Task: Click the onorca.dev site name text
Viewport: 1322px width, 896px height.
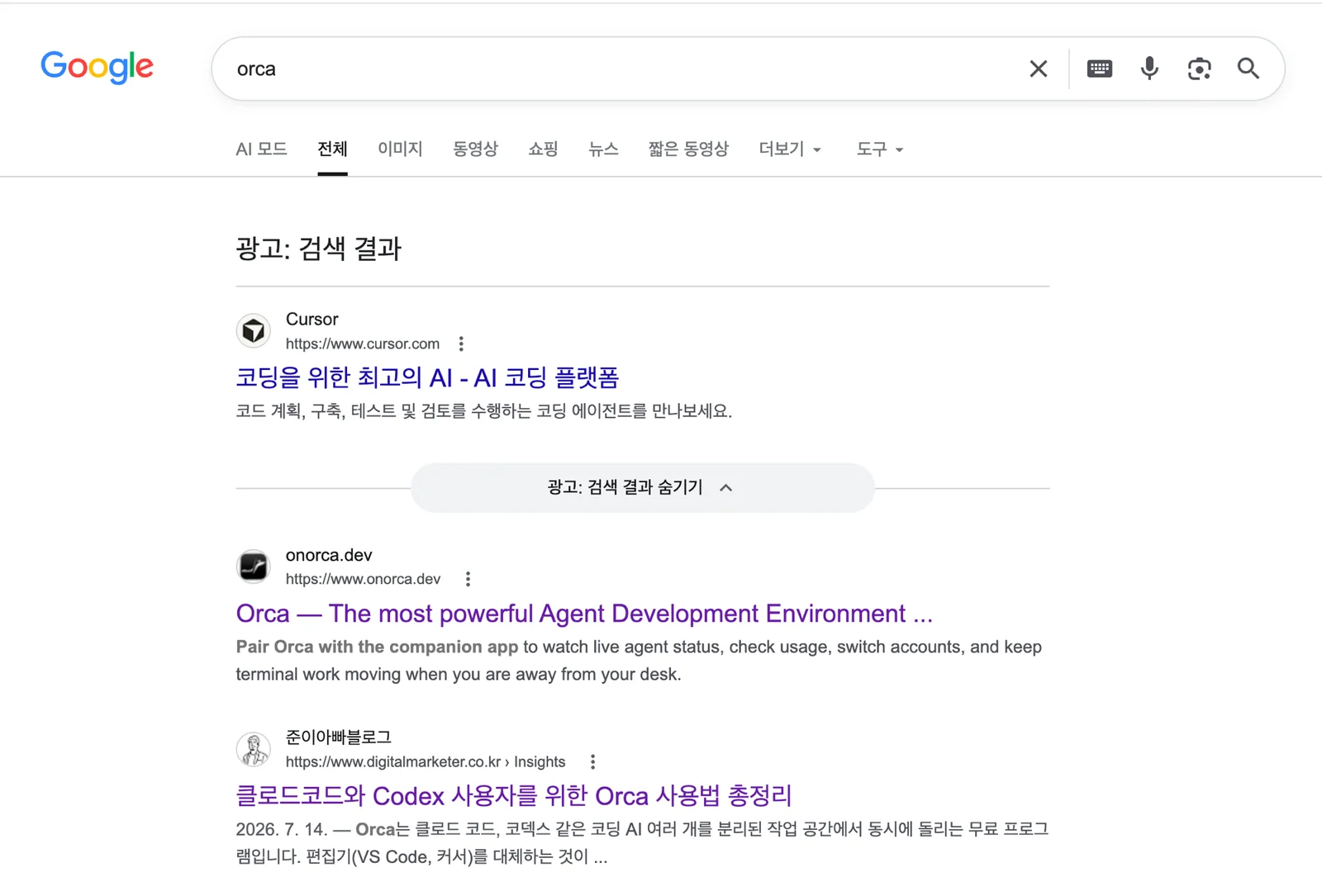Action: pos(329,555)
